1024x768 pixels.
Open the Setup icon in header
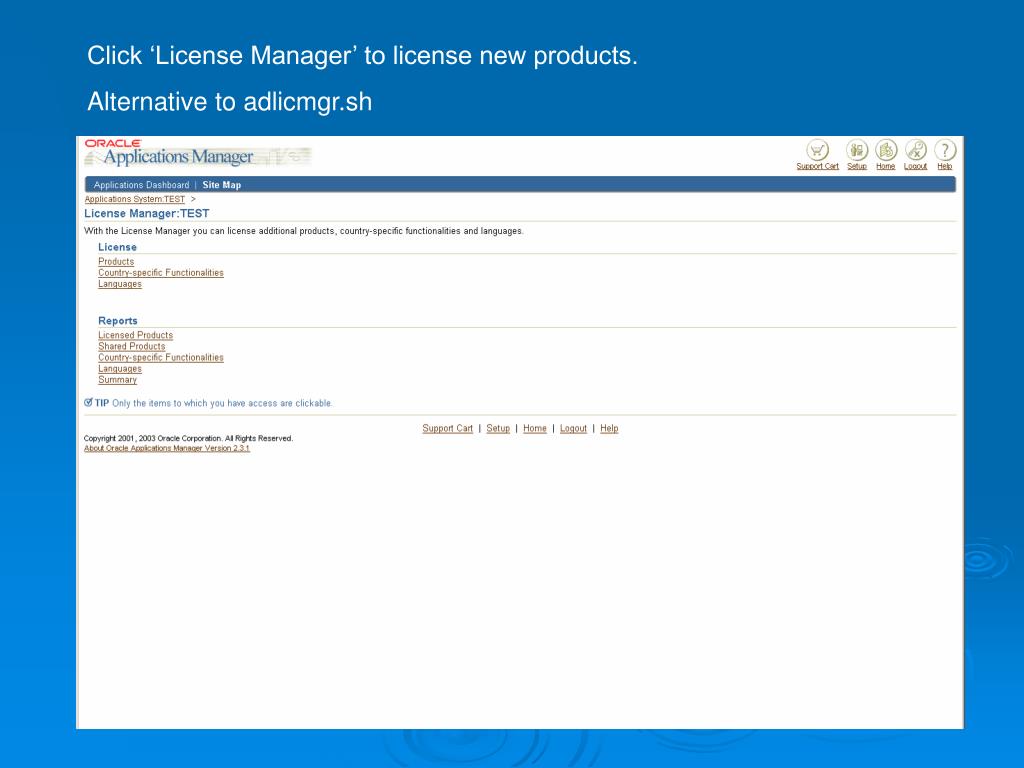pos(857,150)
